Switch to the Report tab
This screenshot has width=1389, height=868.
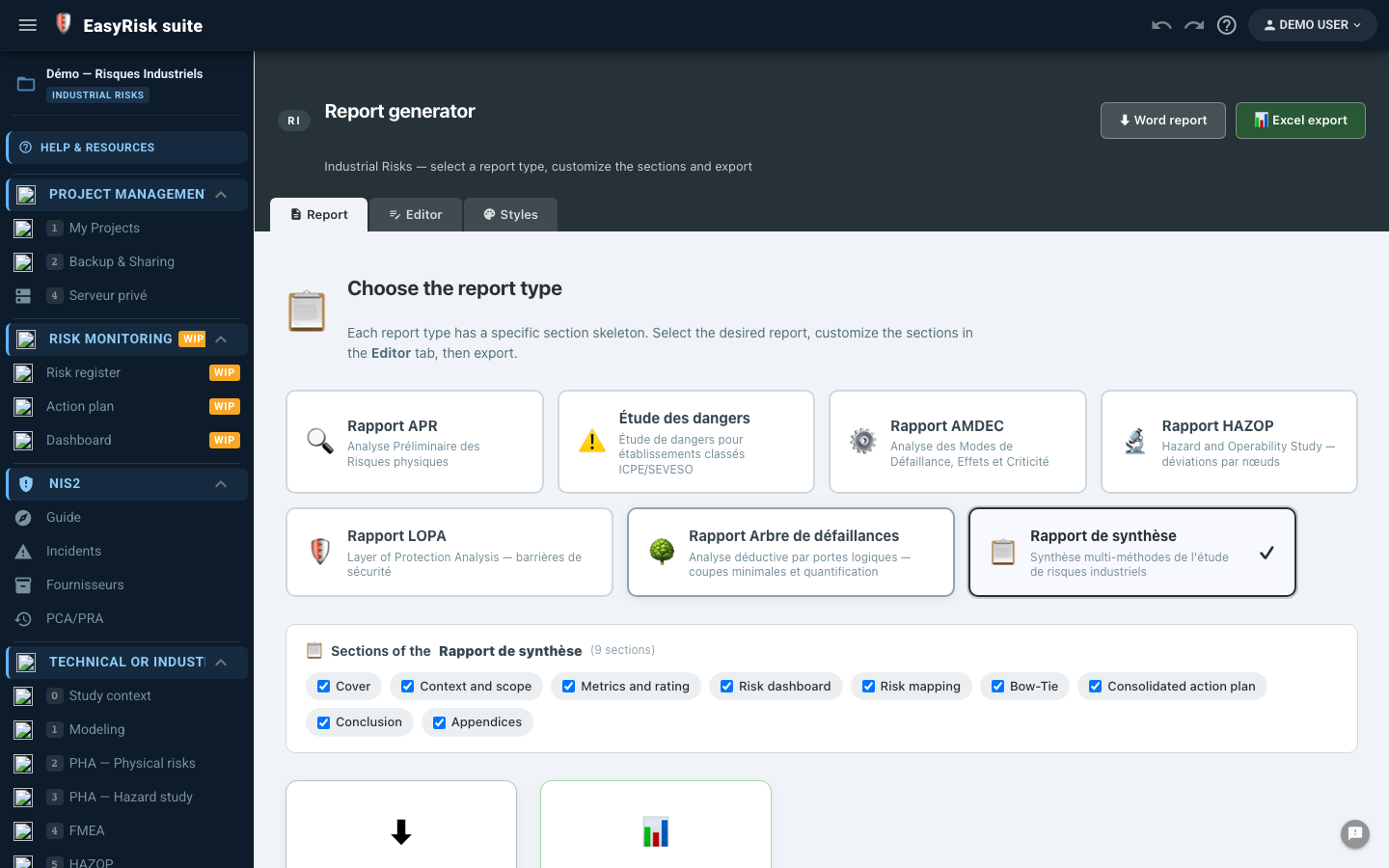318,214
